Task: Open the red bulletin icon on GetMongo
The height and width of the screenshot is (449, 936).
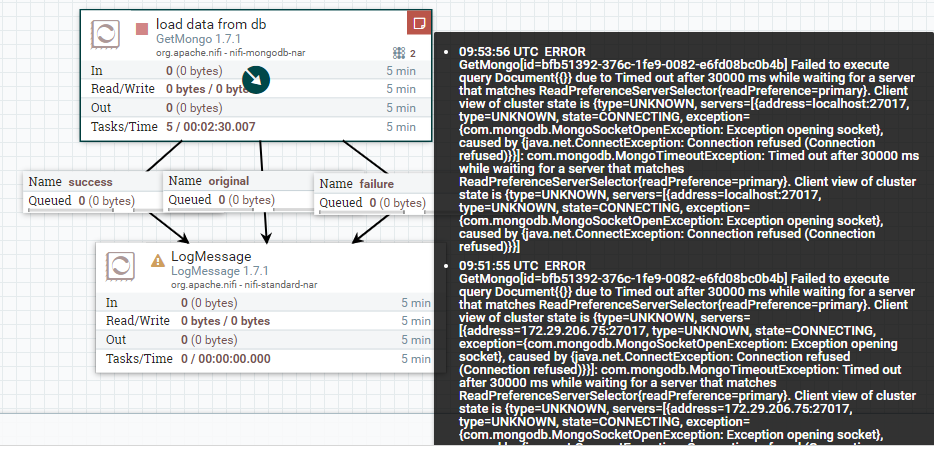Action: [420, 23]
